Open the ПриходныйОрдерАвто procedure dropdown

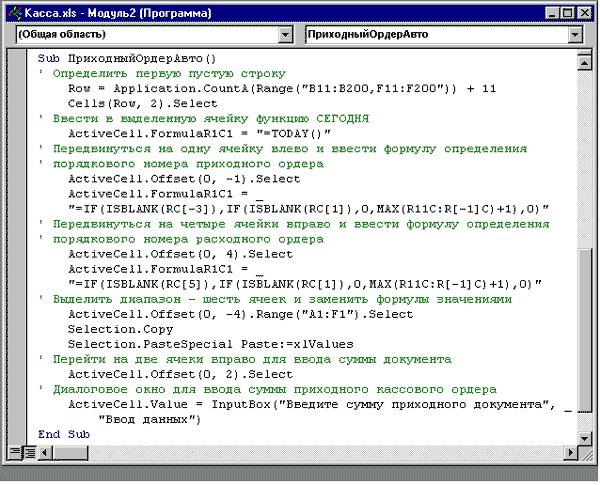(x=574, y=35)
